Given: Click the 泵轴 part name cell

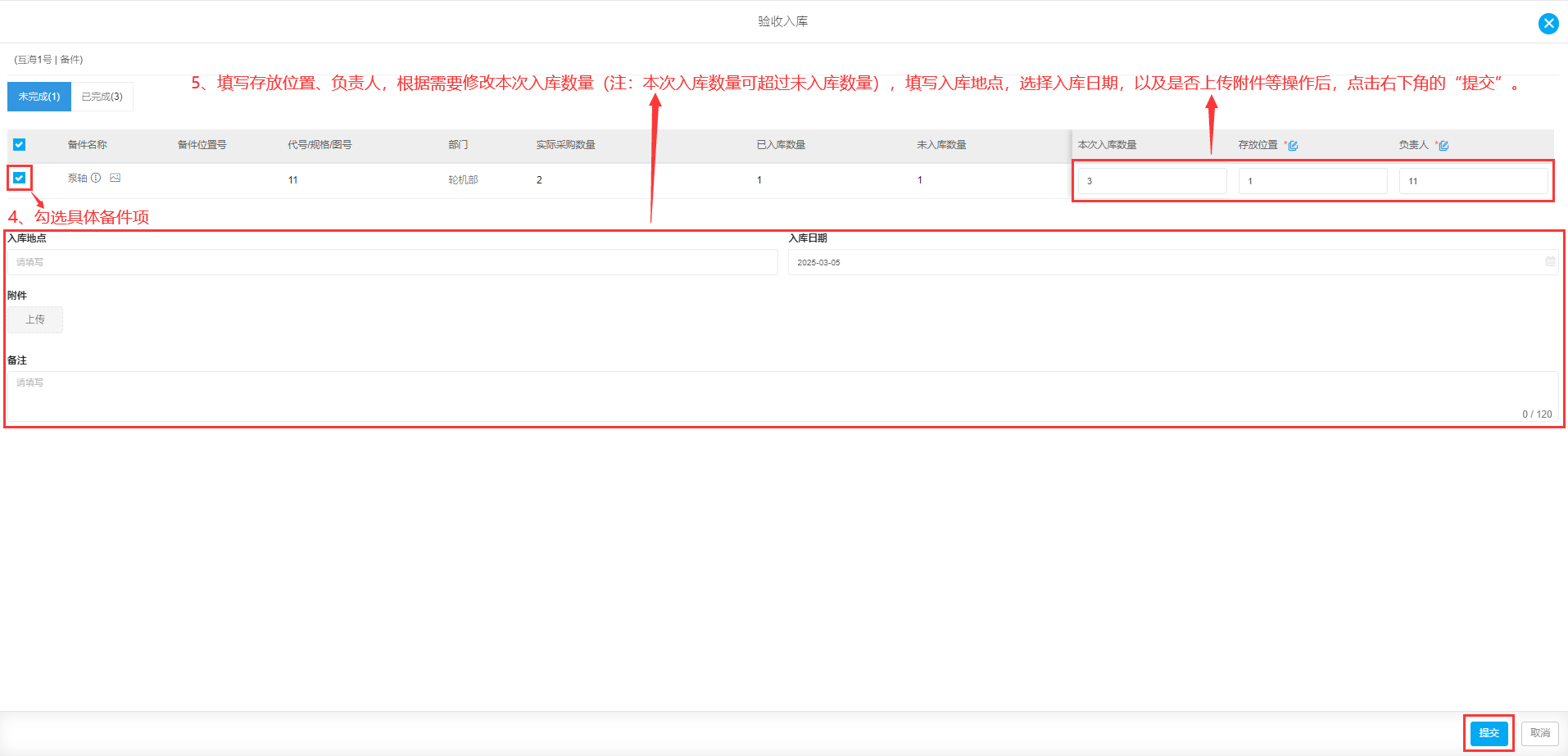Looking at the screenshot, I should (78, 178).
